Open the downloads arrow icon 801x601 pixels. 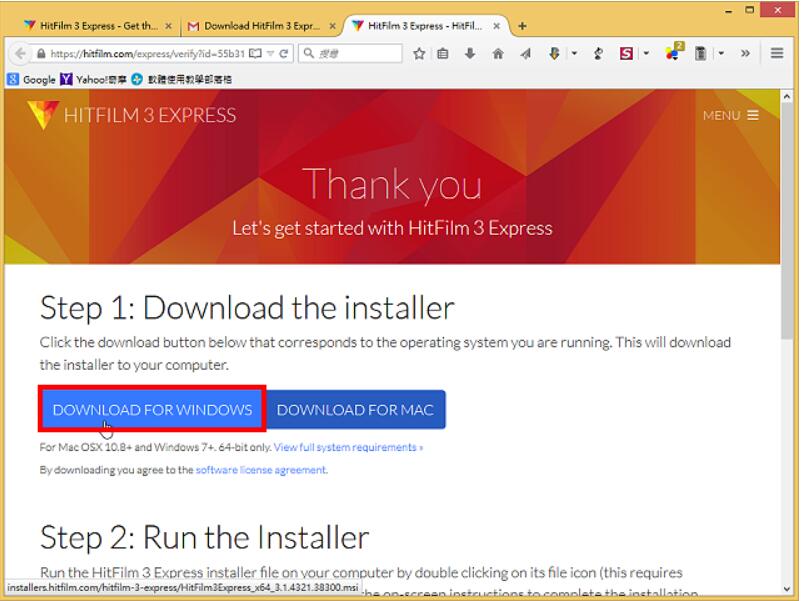(x=470, y=54)
